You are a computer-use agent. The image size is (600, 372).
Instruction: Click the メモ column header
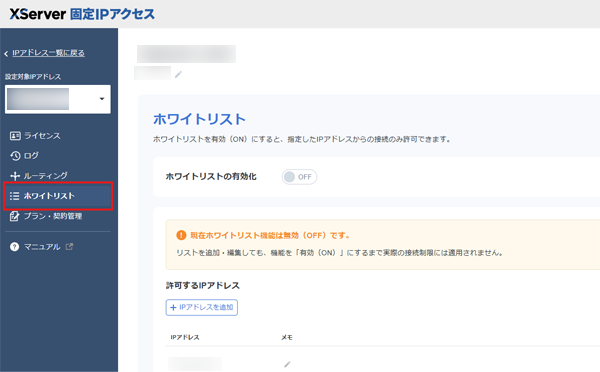(x=287, y=337)
